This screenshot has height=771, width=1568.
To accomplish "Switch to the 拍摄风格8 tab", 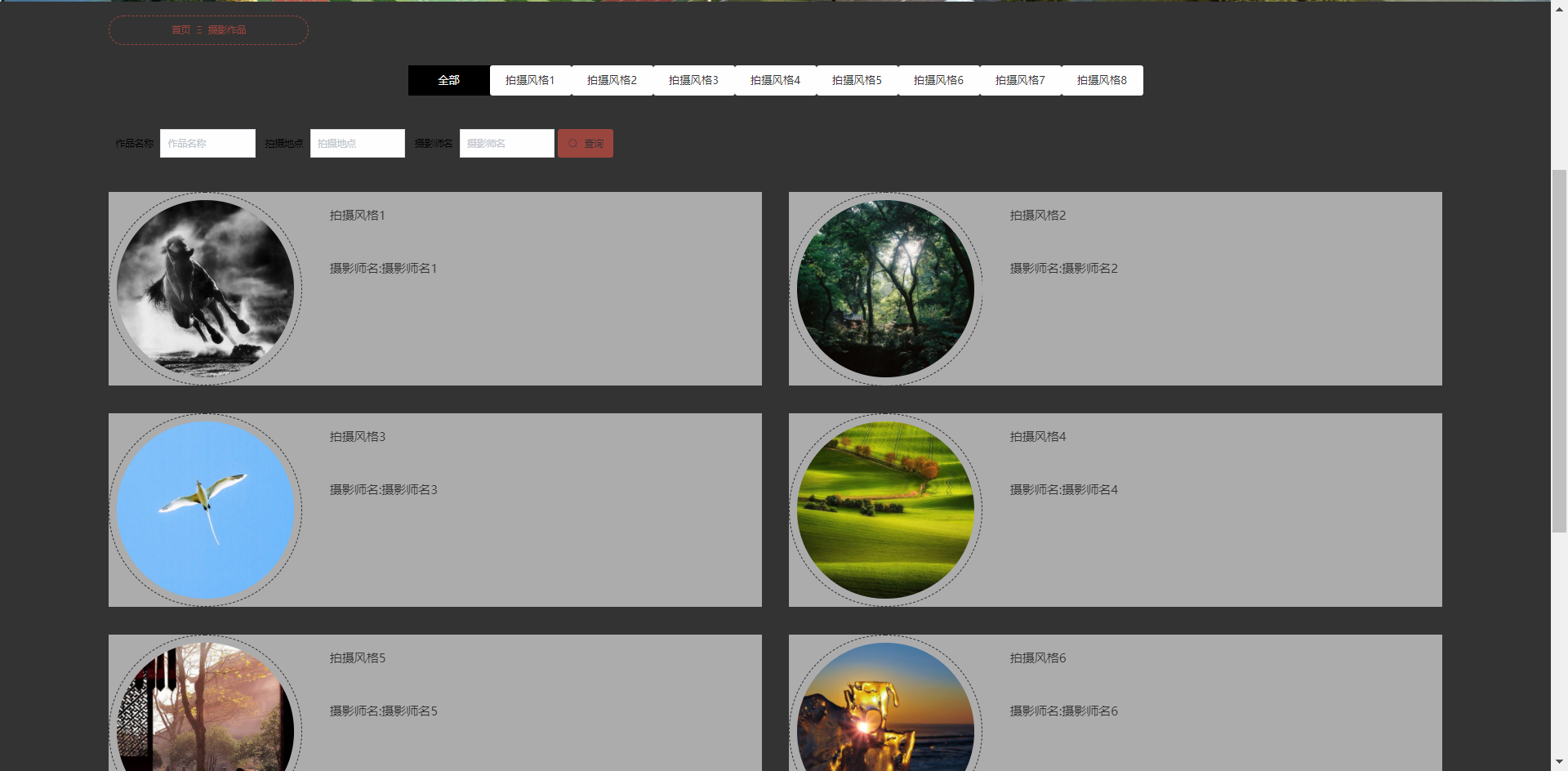I will coord(1102,80).
